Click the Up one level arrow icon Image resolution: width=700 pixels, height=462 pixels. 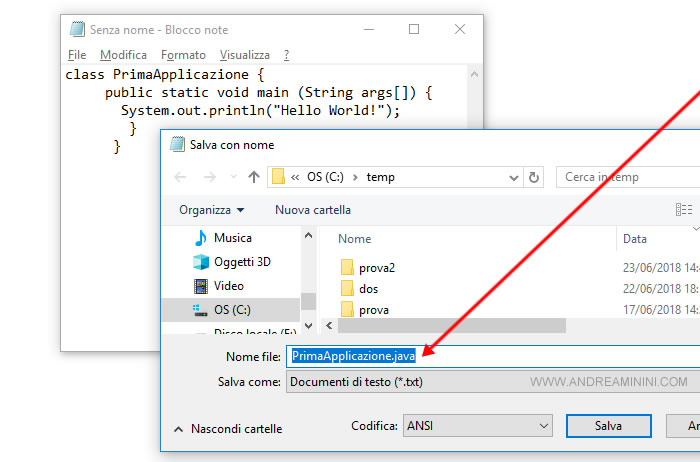tap(253, 177)
